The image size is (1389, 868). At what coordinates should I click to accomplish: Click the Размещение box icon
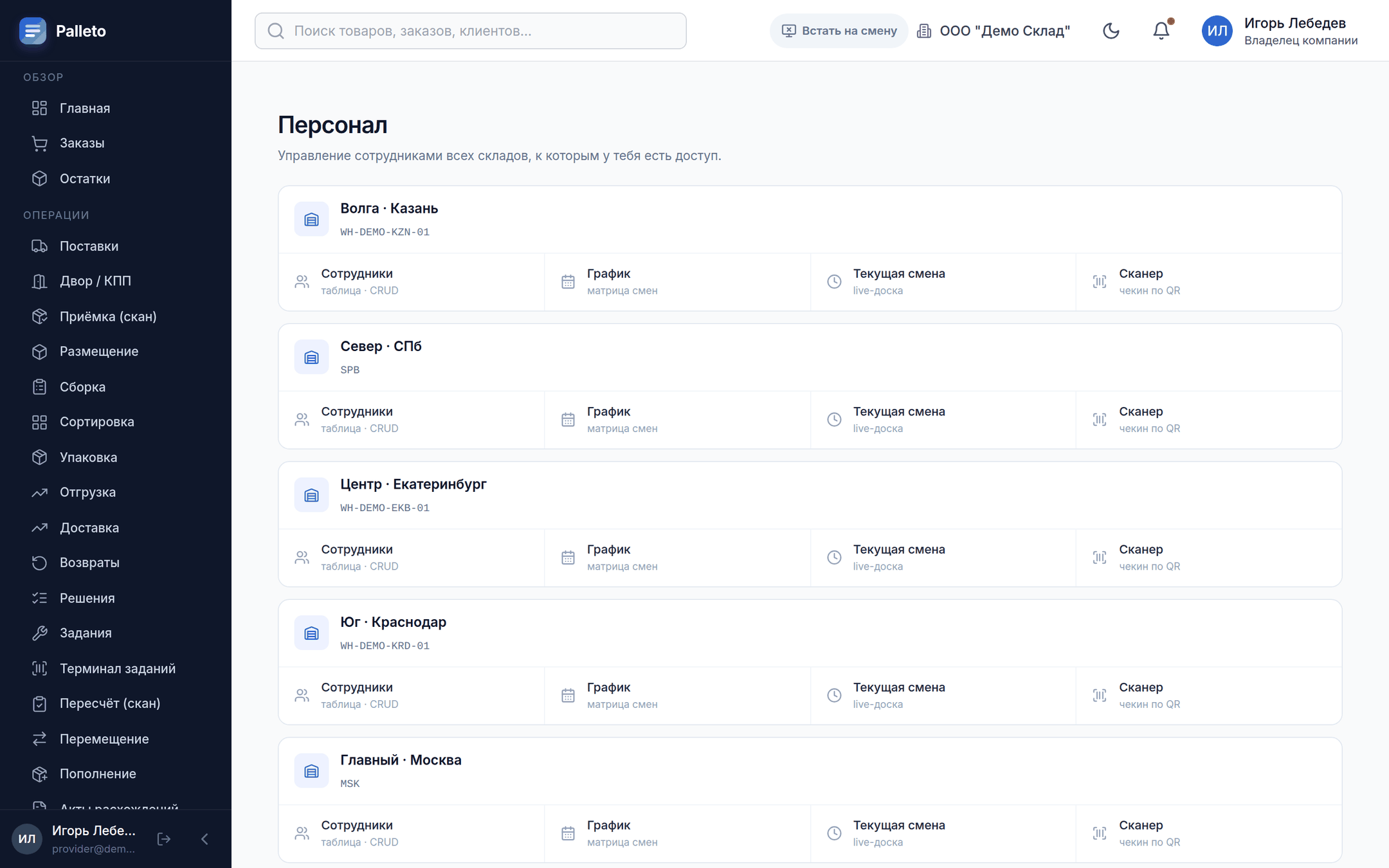(40, 352)
